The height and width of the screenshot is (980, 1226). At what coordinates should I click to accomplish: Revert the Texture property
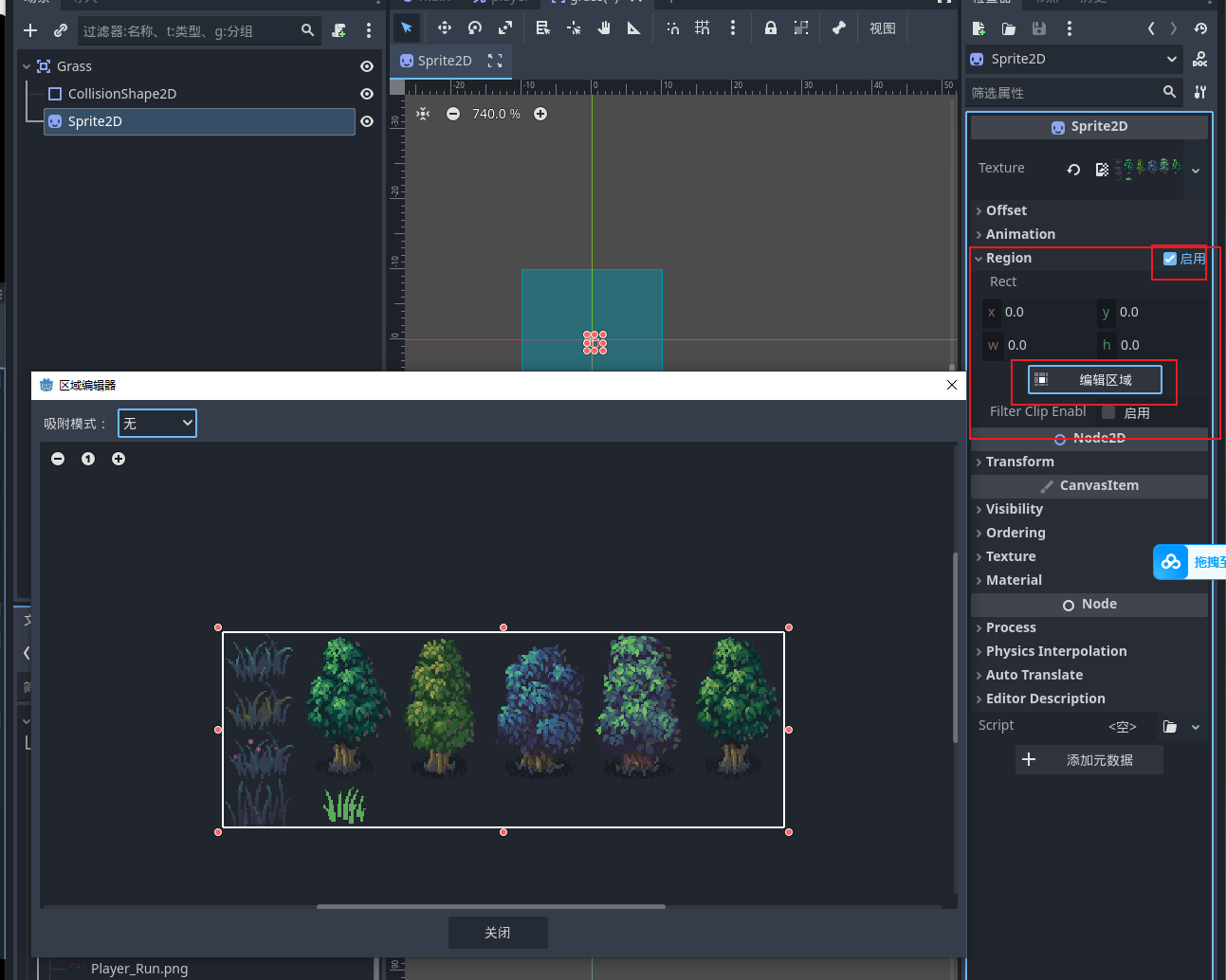coord(1073,170)
